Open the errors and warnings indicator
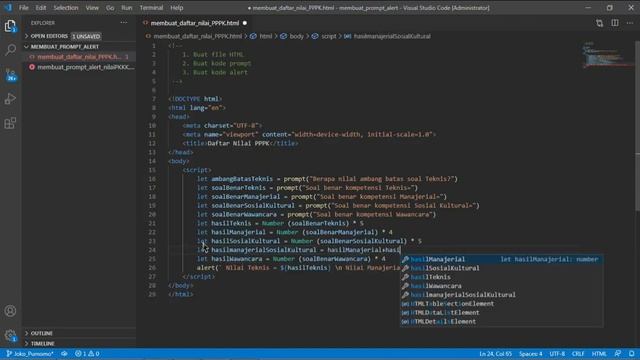The height and width of the screenshot is (360, 640). click(x=87, y=354)
